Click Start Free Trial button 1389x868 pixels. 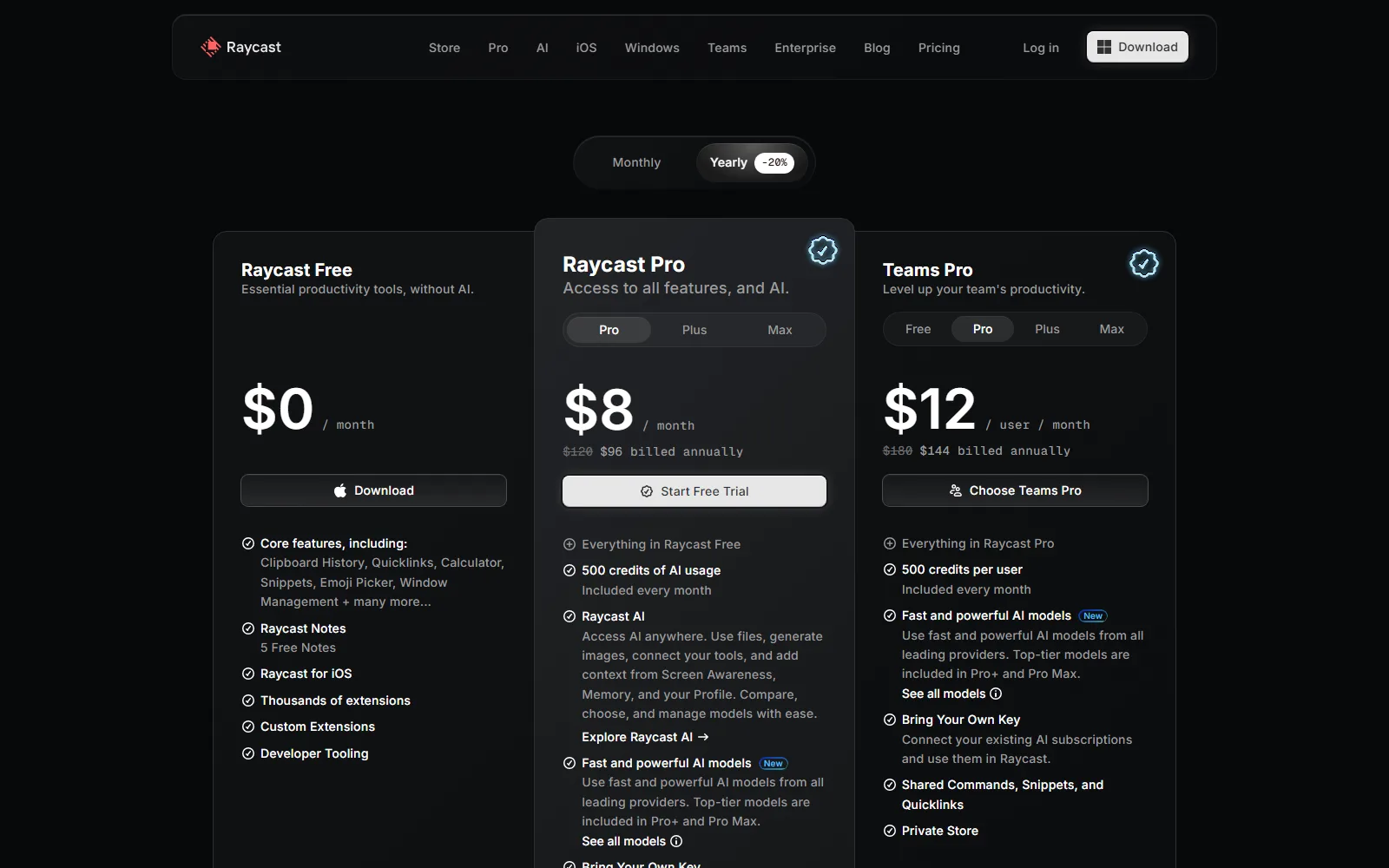[x=694, y=491]
